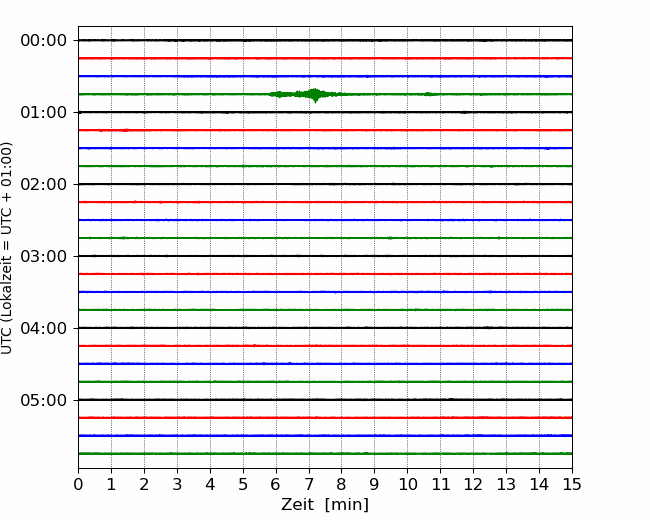Screen dimensions: 650x520
Task: Click the 03:00 time label
Action: click(43, 256)
